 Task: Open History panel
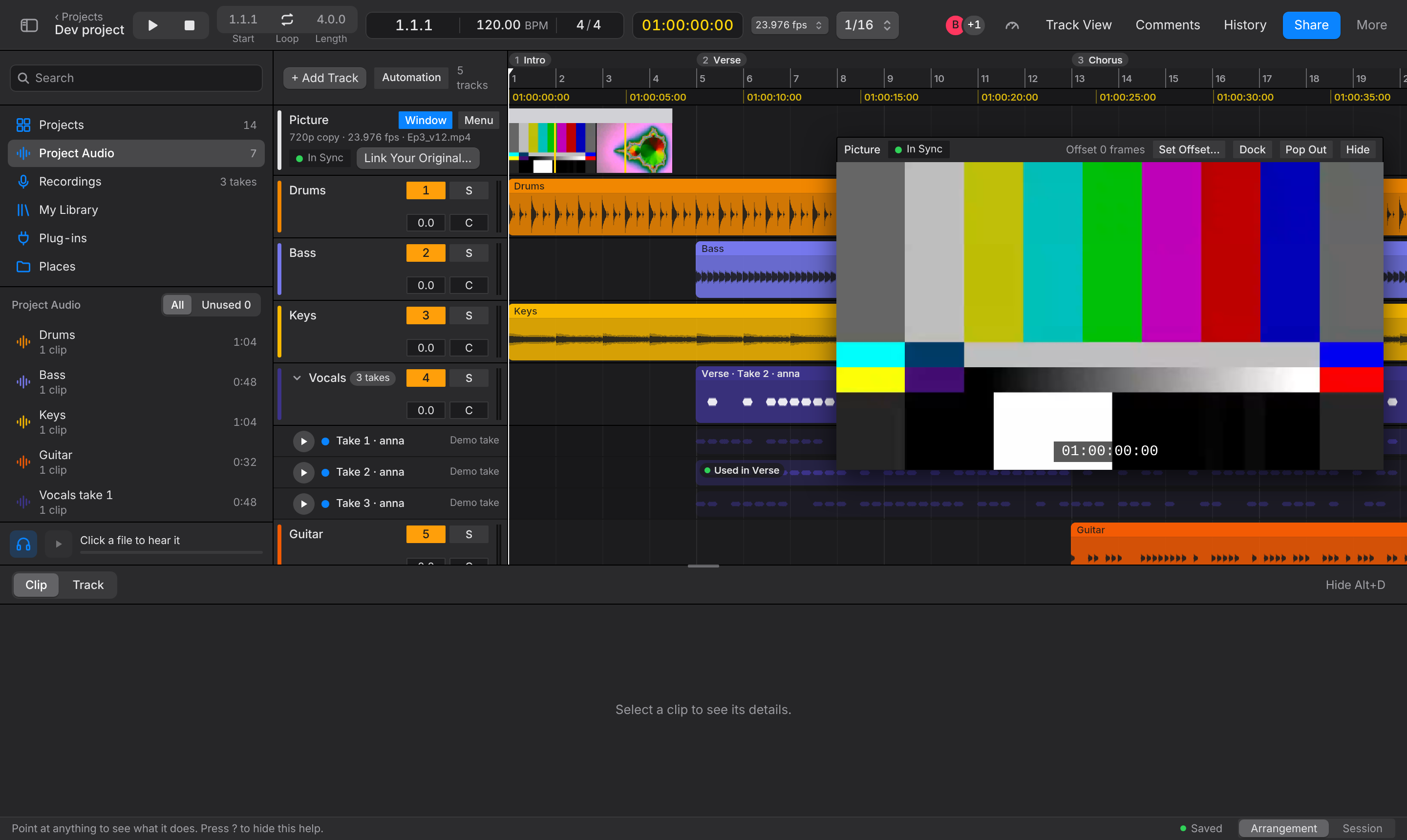tap(1244, 25)
